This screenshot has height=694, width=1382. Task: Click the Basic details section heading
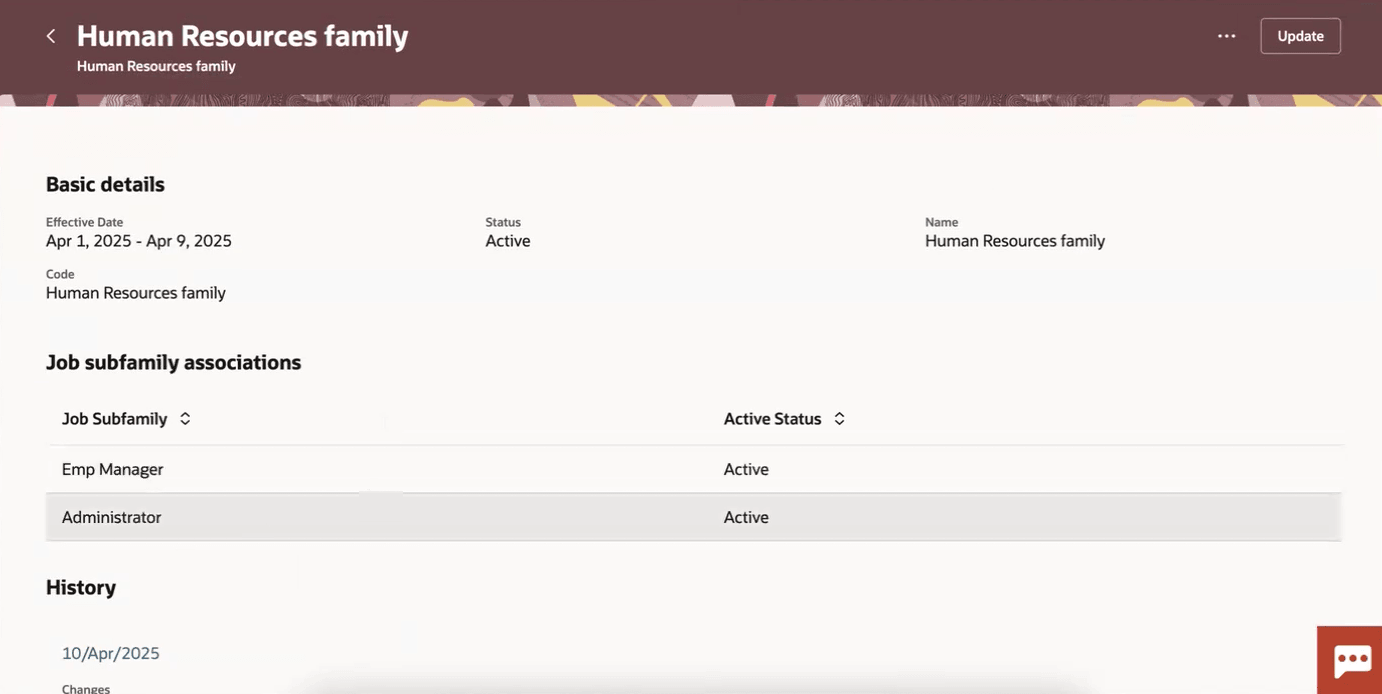point(105,184)
